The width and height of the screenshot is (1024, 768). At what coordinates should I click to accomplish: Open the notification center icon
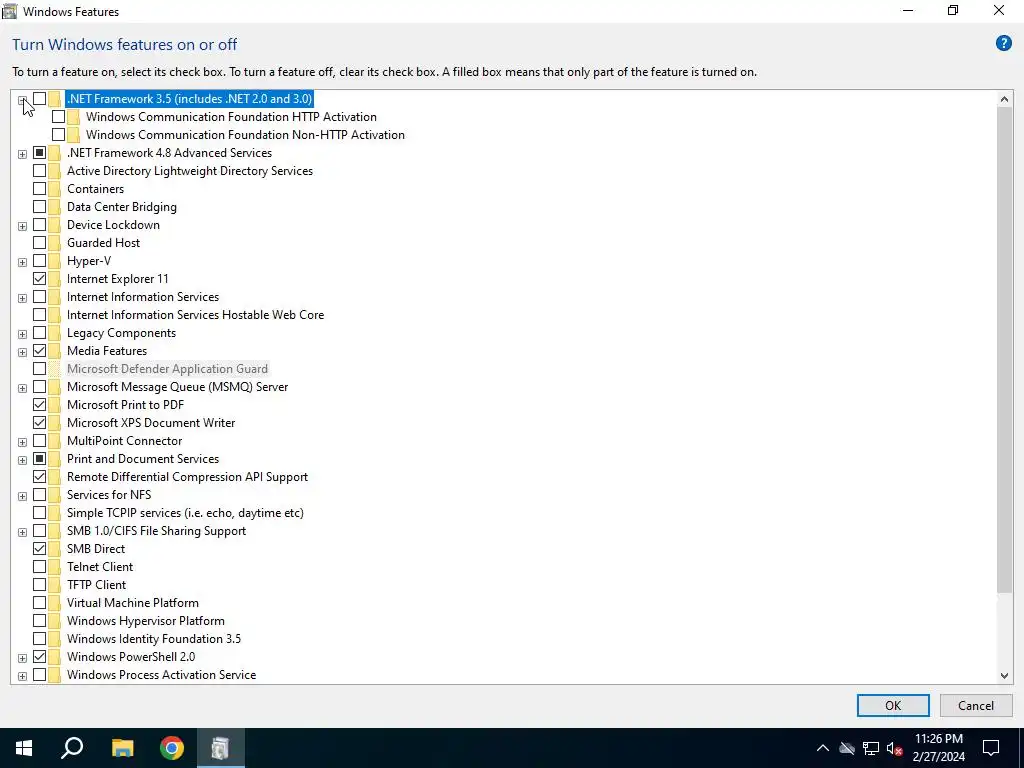[991, 748]
